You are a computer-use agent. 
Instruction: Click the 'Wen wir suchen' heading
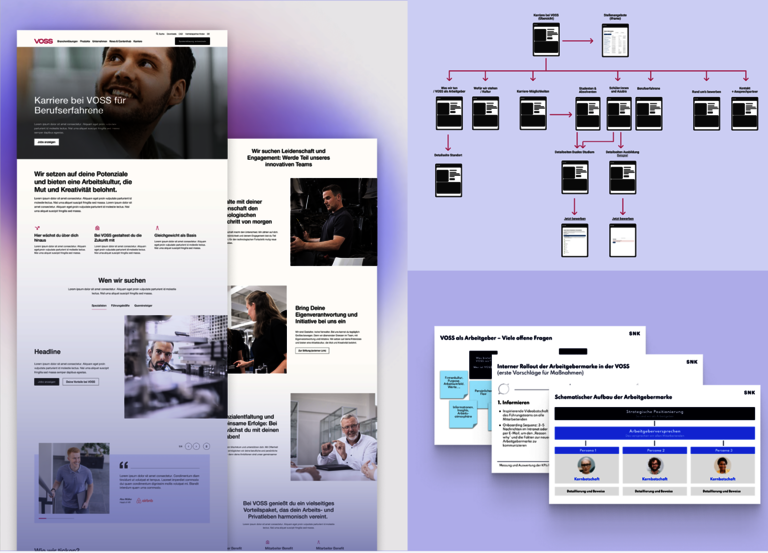(x=122, y=280)
